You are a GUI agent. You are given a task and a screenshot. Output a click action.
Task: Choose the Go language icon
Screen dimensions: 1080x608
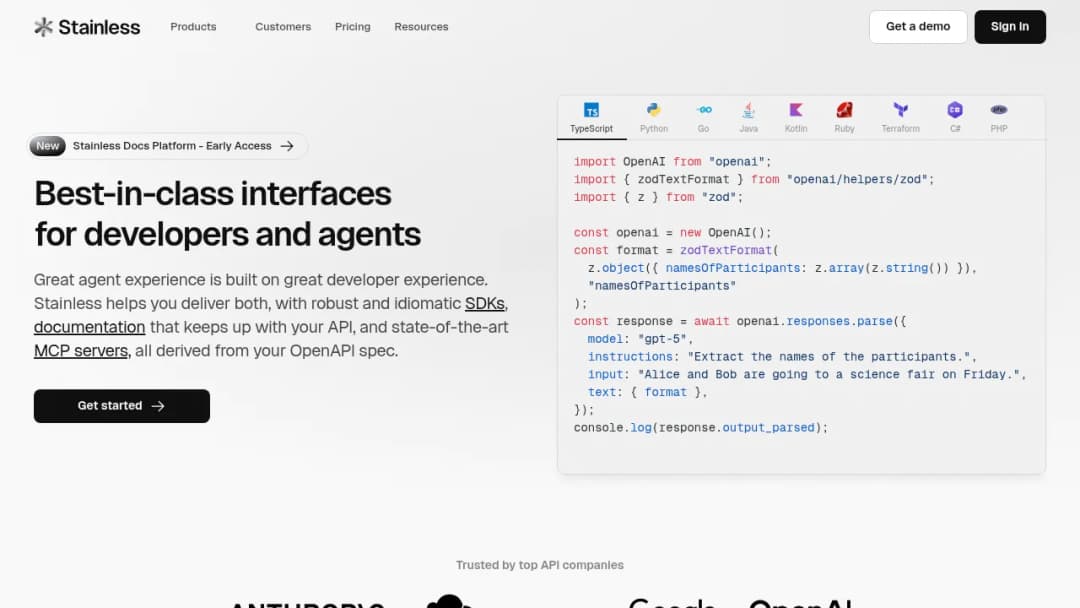tap(703, 109)
